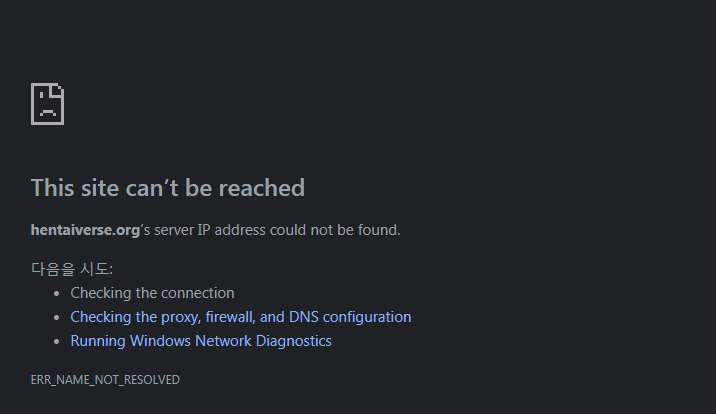
Task: Click the folded corner of the page icon
Action: coord(59,89)
